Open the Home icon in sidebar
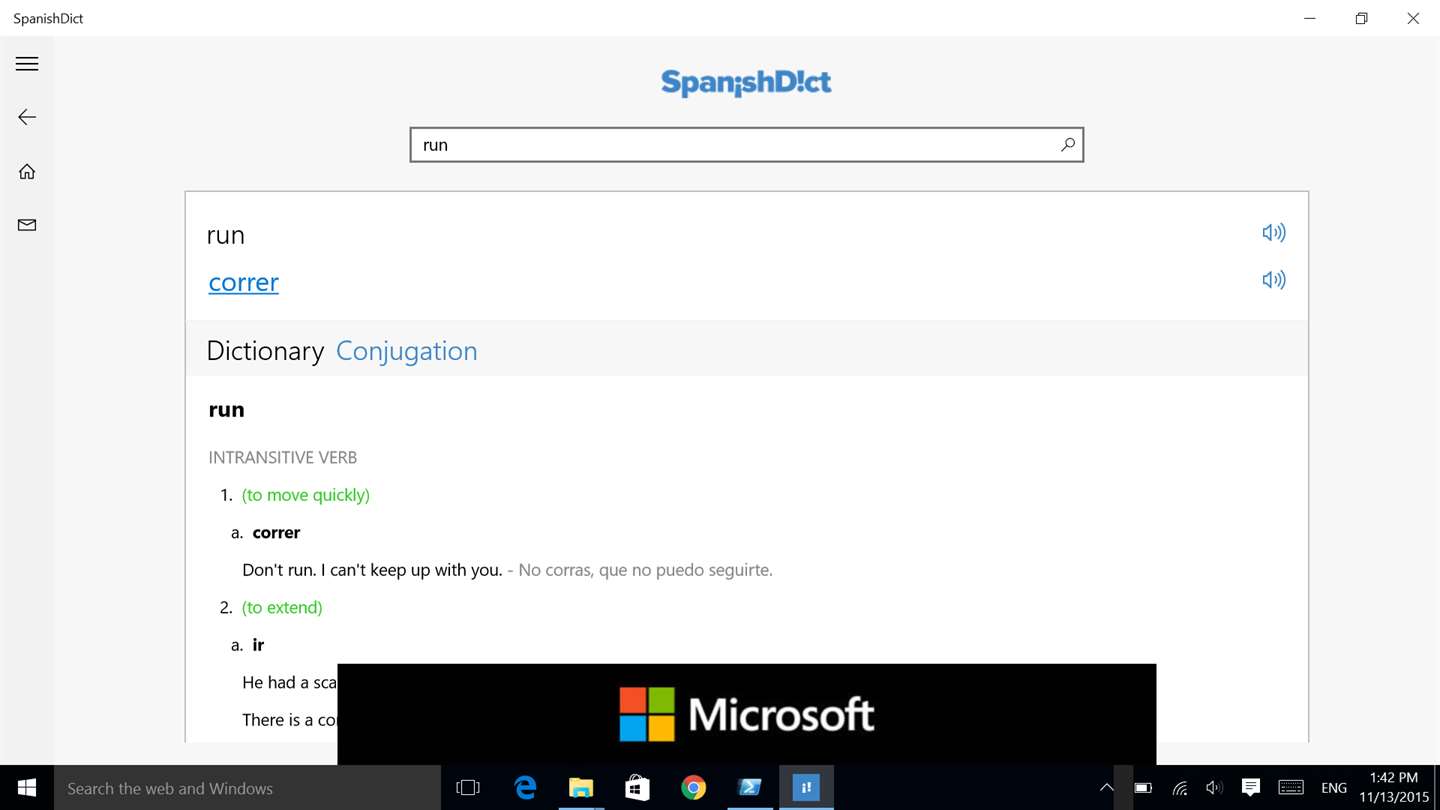The width and height of the screenshot is (1440, 810). click(27, 172)
